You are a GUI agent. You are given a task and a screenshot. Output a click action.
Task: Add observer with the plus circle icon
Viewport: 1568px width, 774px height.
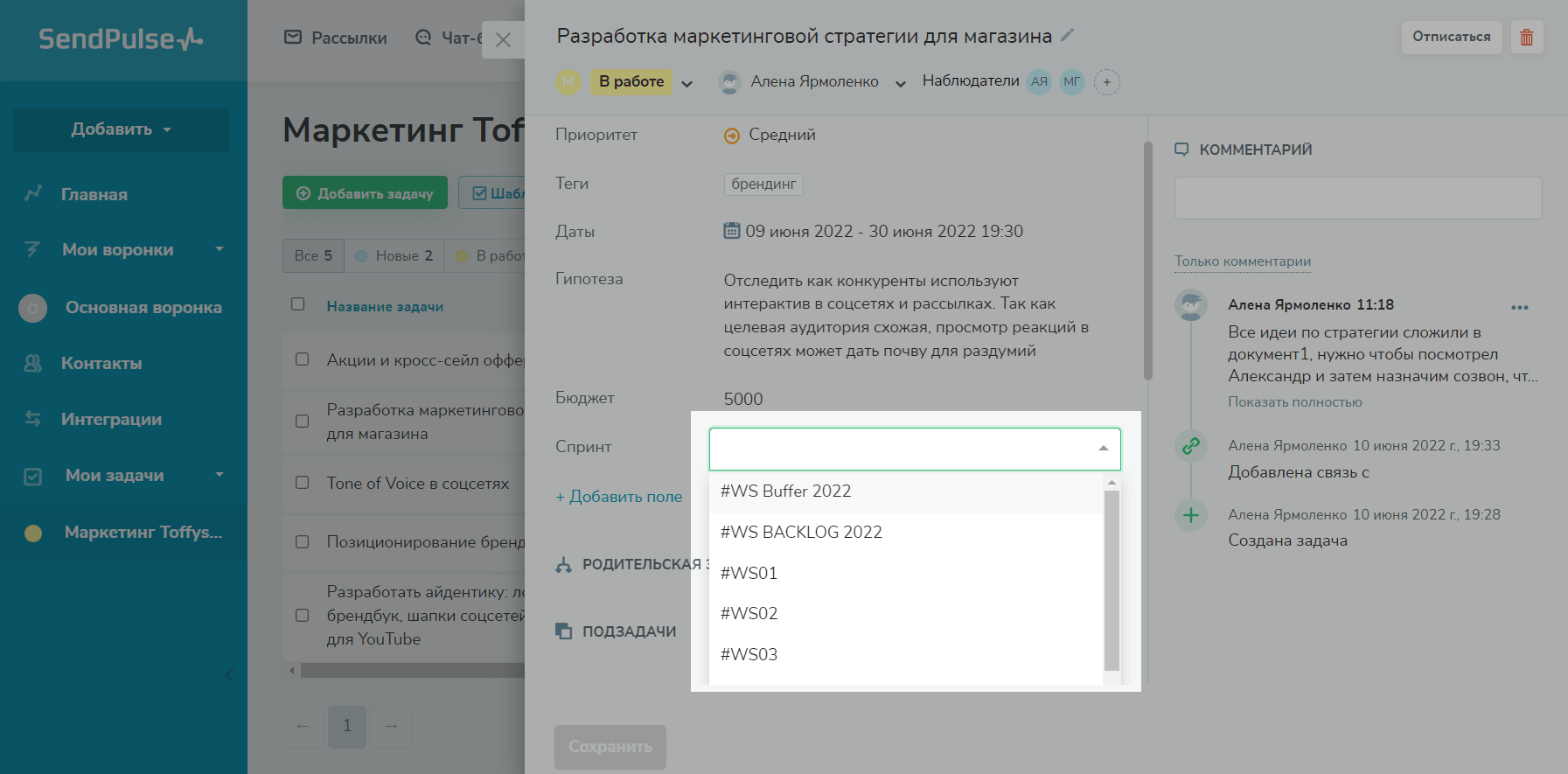point(1106,82)
